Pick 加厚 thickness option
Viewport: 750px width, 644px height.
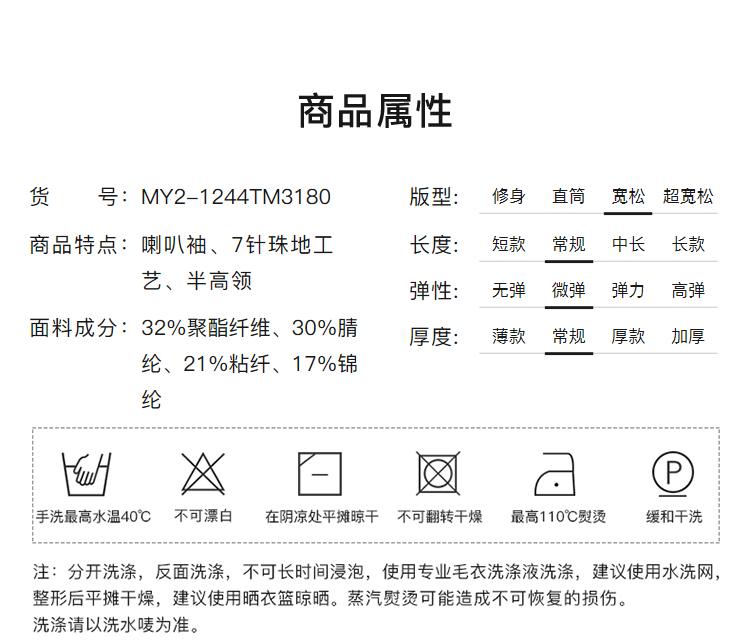pos(688,336)
